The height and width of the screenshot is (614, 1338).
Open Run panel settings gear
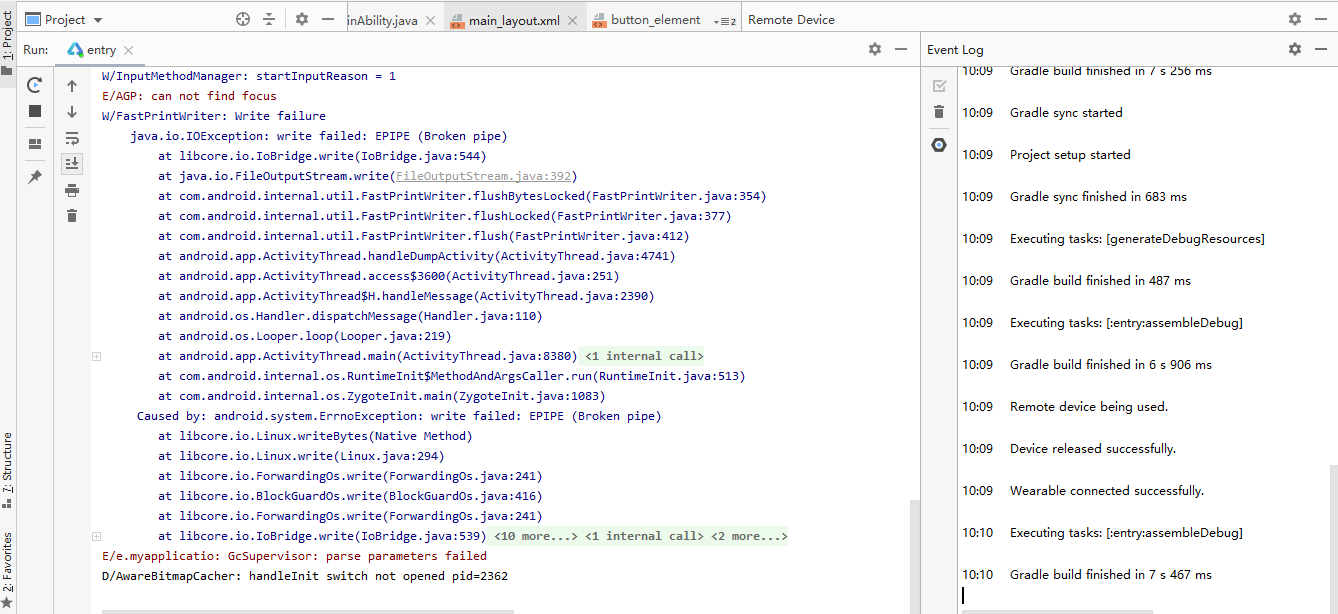point(875,49)
